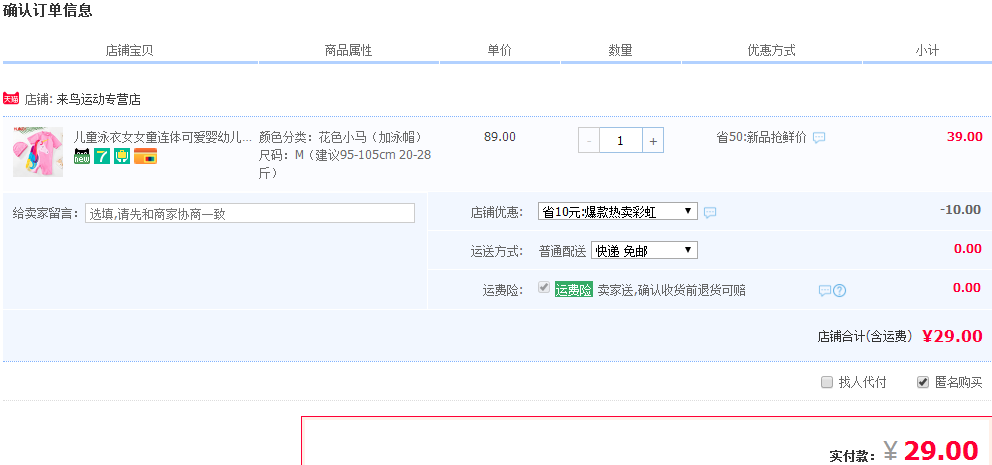Viewport: 992px width, 465px height.
Task: Click the green 运费险 badge
Action: click(x=574, y=290)
